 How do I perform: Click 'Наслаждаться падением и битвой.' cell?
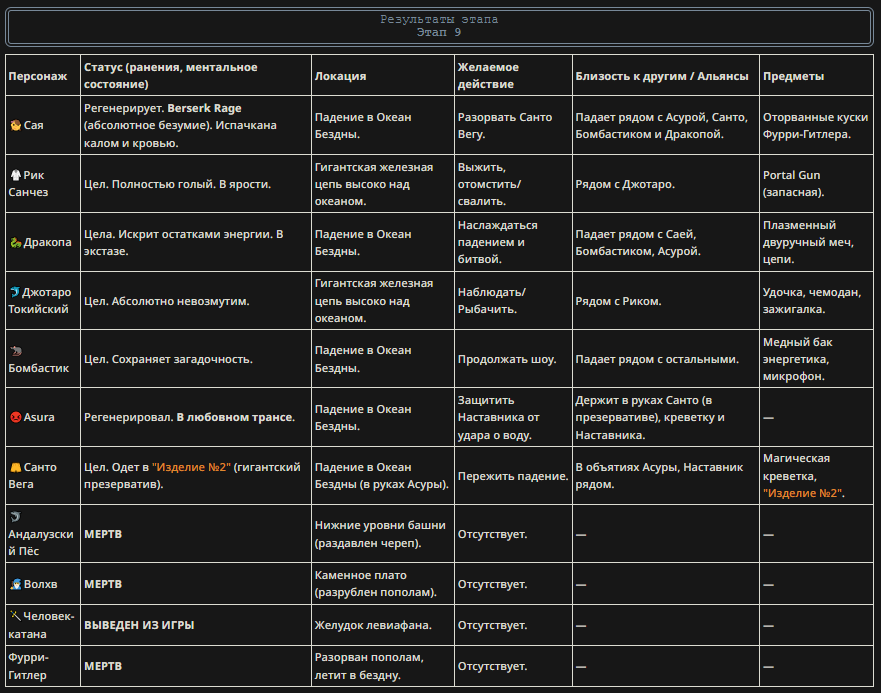(513, 242)
